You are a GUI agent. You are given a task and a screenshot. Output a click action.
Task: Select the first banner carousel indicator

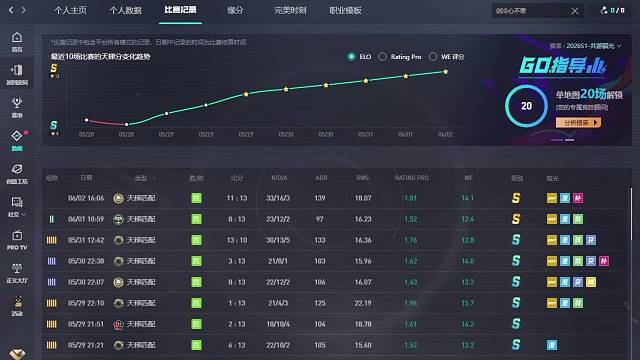pos(557,140)
